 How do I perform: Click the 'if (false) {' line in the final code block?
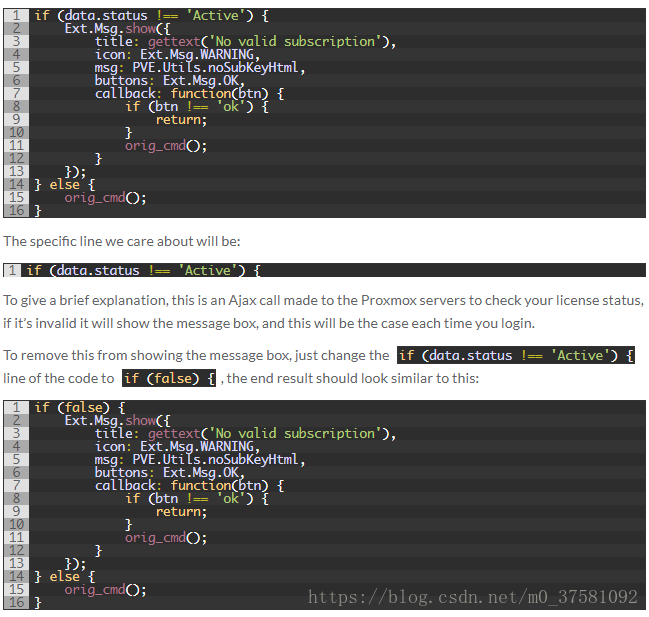coord(79,408)
